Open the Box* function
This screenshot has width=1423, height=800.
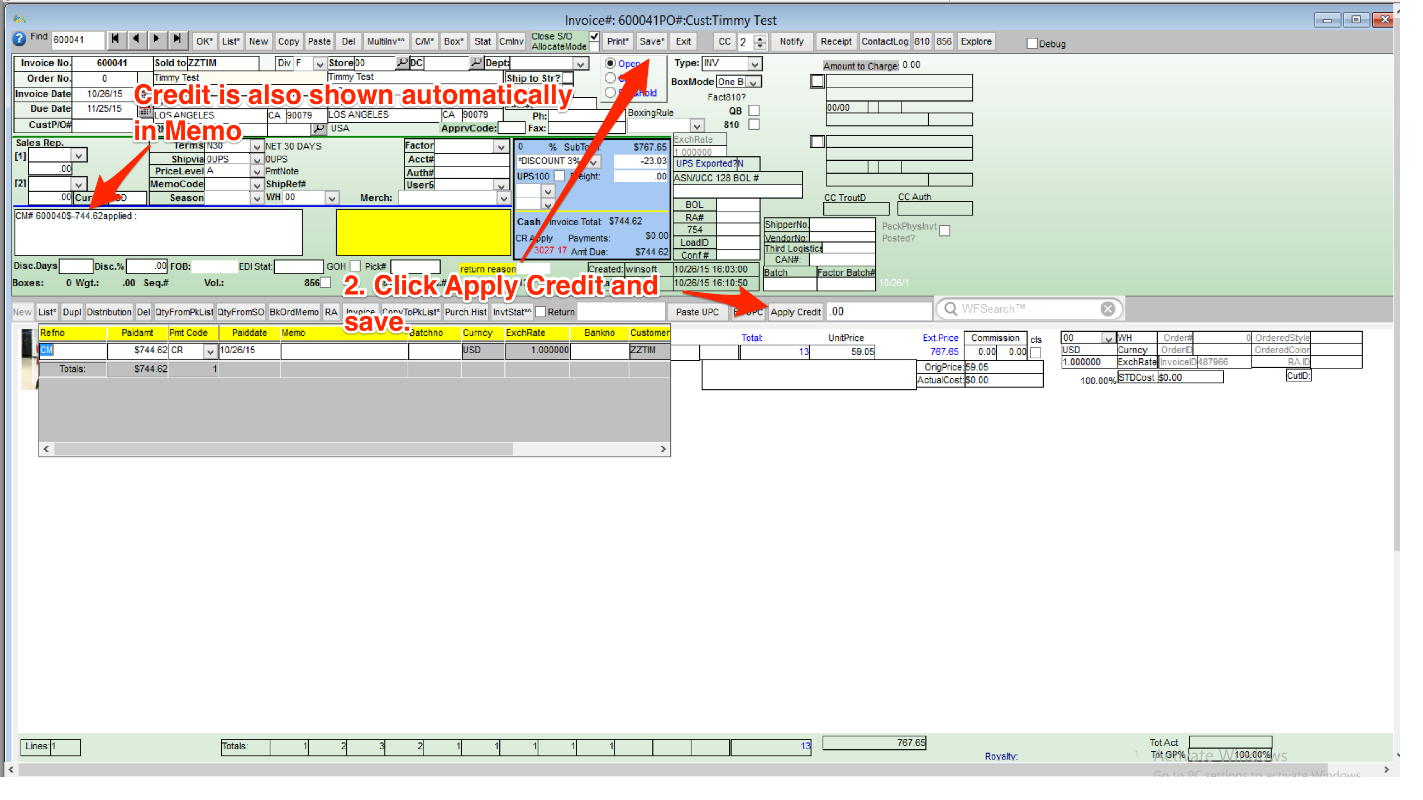454,41
